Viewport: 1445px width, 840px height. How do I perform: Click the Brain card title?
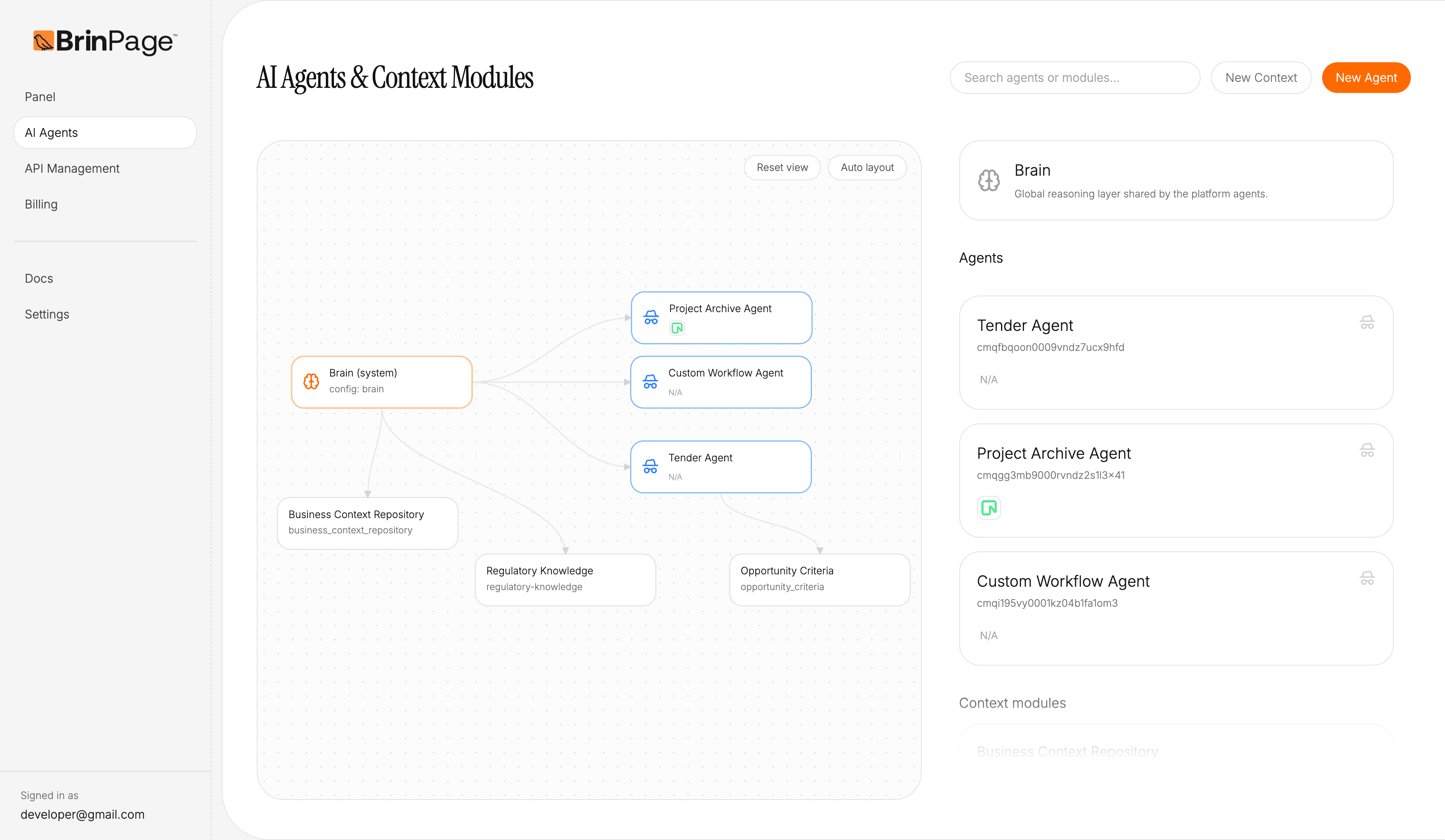[x=1032, y=170]
